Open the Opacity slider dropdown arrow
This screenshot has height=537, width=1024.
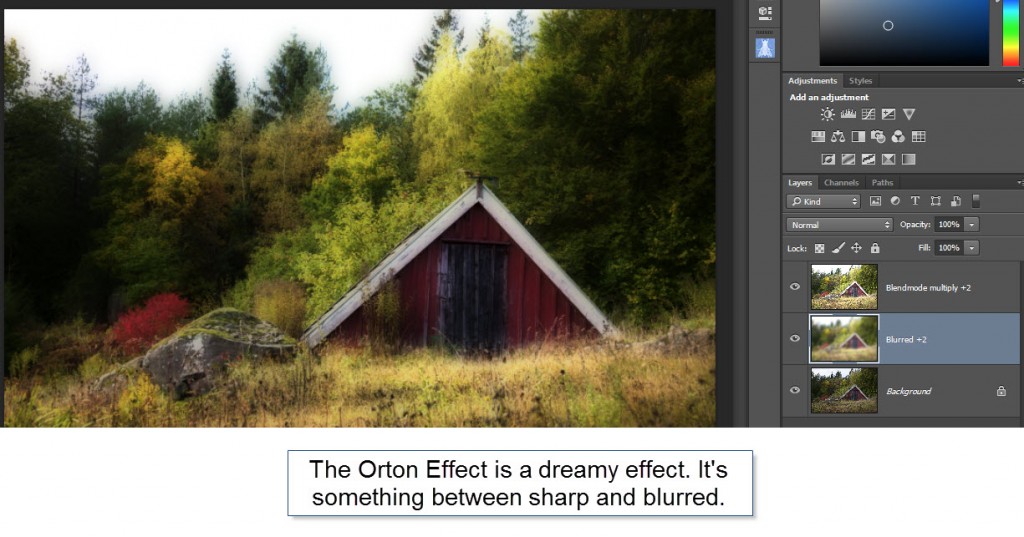pyautogui.click(x=972, y=225)
